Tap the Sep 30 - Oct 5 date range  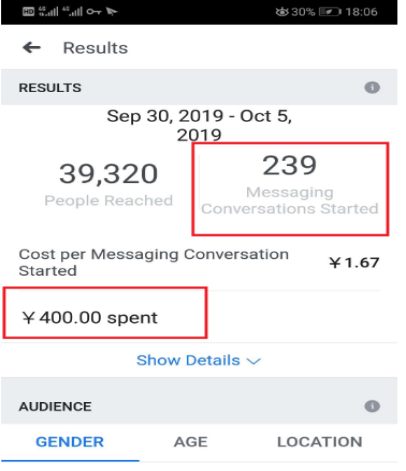(x=199, y=125)
